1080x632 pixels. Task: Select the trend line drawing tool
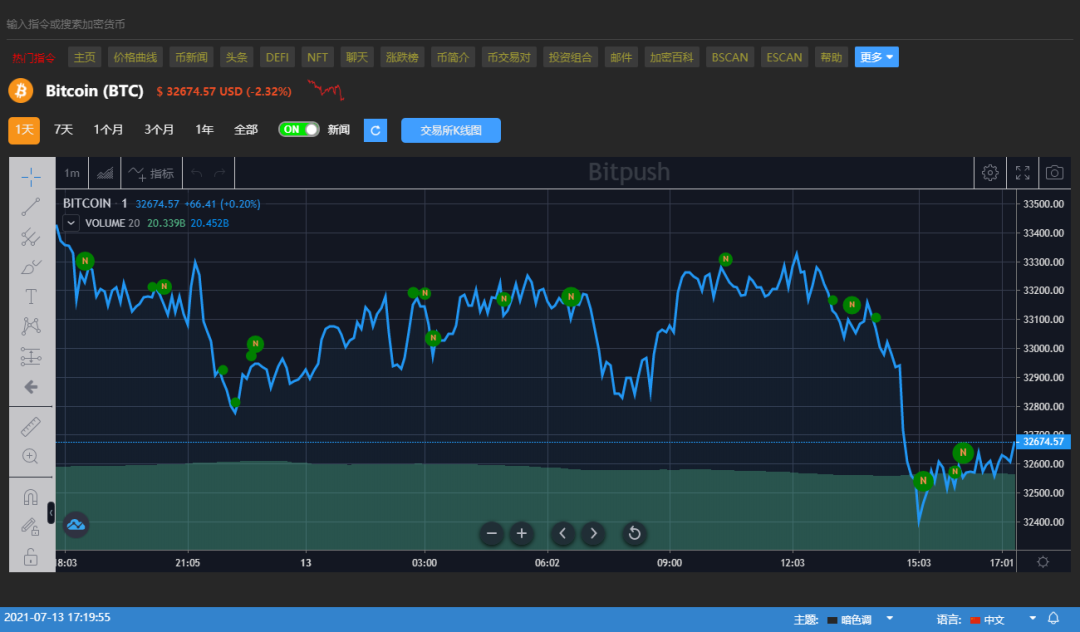coord(30,207)
